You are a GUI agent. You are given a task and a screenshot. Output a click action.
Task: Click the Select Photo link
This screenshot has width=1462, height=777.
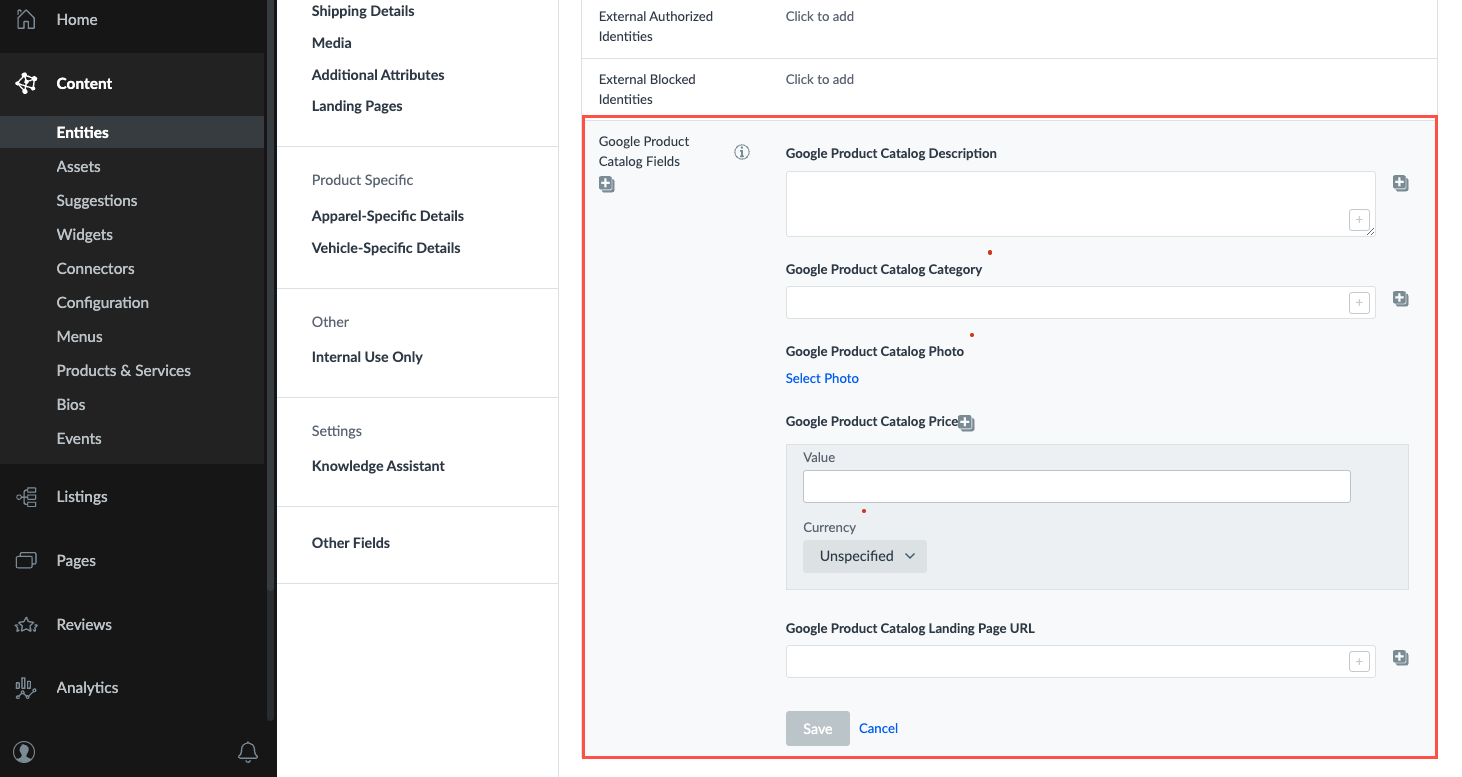[822, 378]
